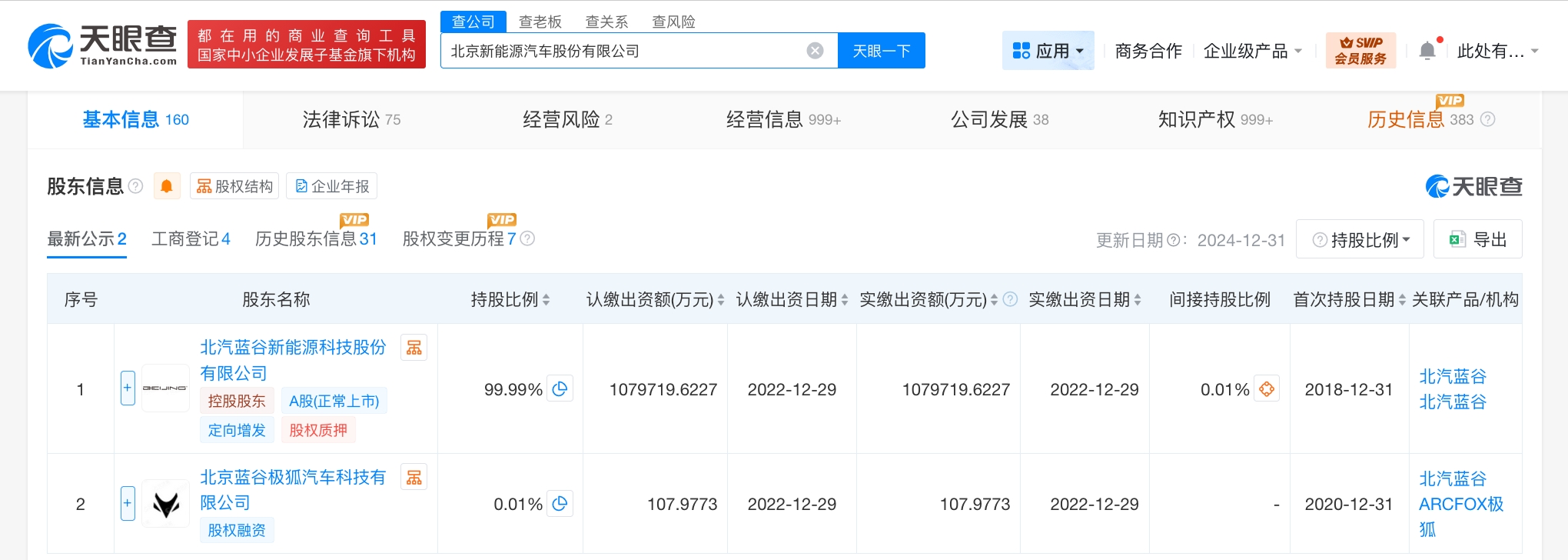The height and width of the screenshot is (560, 1568).
Task: Clear the search box text
Action: click(x=815, y=51)
